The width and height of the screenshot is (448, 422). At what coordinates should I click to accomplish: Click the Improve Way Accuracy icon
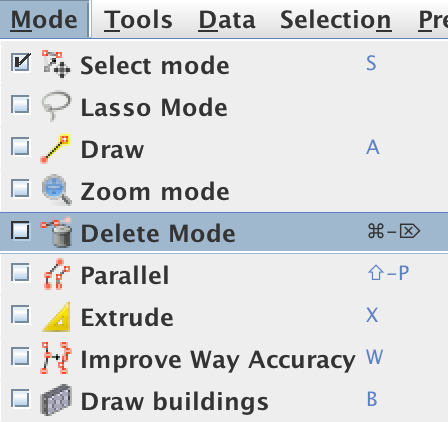56,358
